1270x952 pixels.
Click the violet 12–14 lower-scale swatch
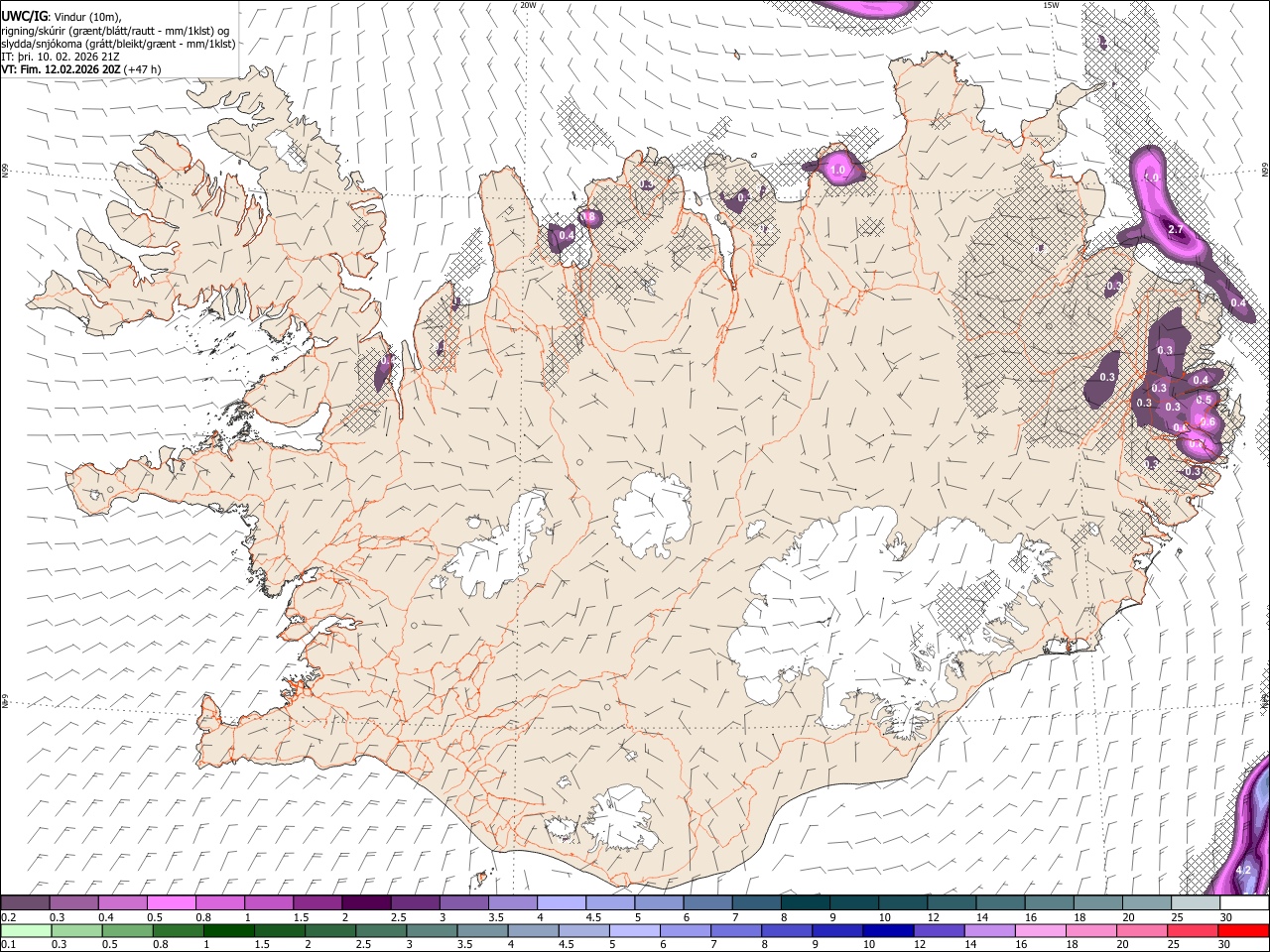click(x=939, y=931)
